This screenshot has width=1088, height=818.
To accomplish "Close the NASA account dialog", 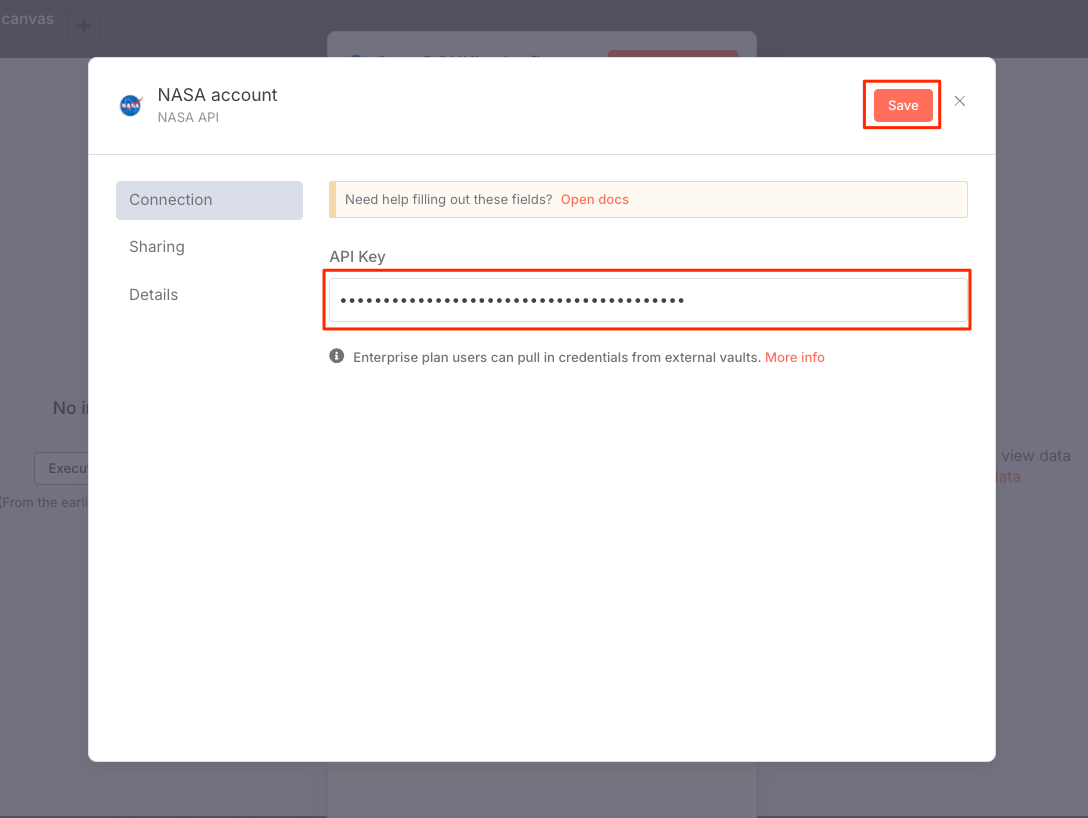I will tap(960, 101).
